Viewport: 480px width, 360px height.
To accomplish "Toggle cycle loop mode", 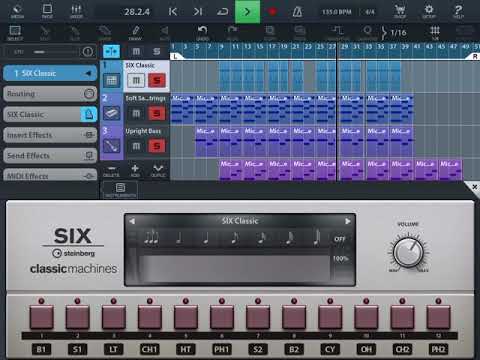I will click(222, 12).
